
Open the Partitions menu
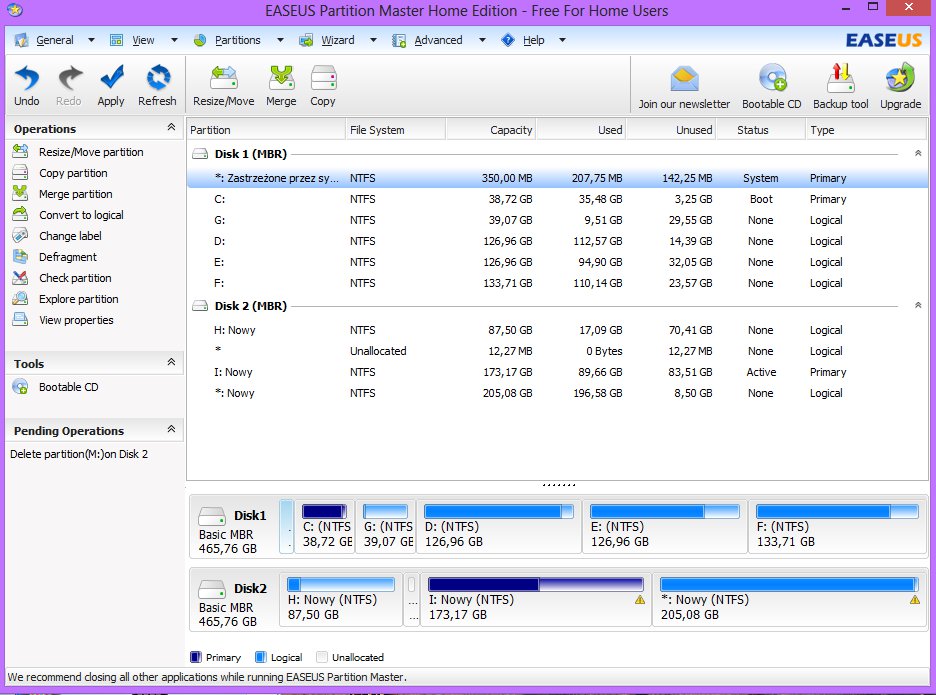click(x=238, y=40)
